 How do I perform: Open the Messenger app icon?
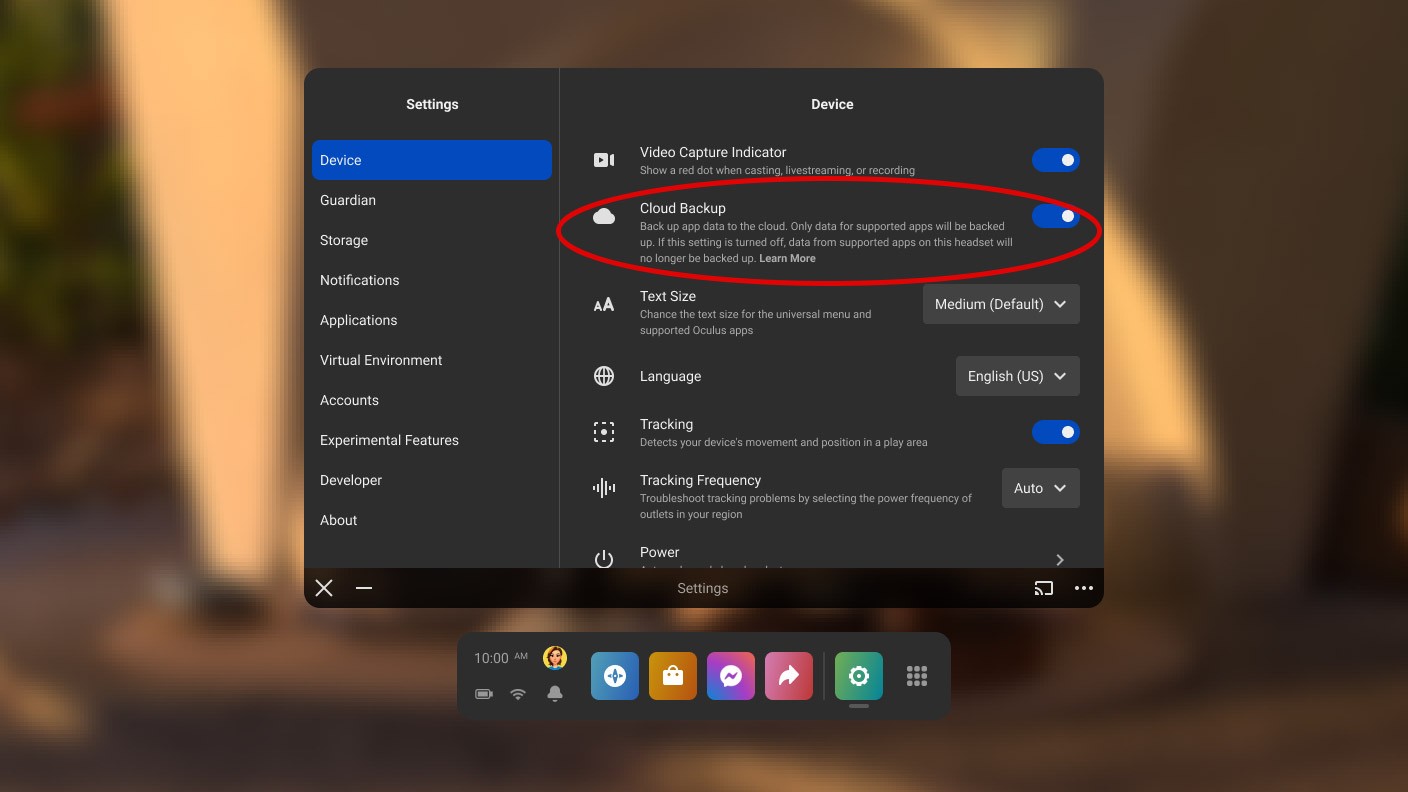[x=731, y=676]
